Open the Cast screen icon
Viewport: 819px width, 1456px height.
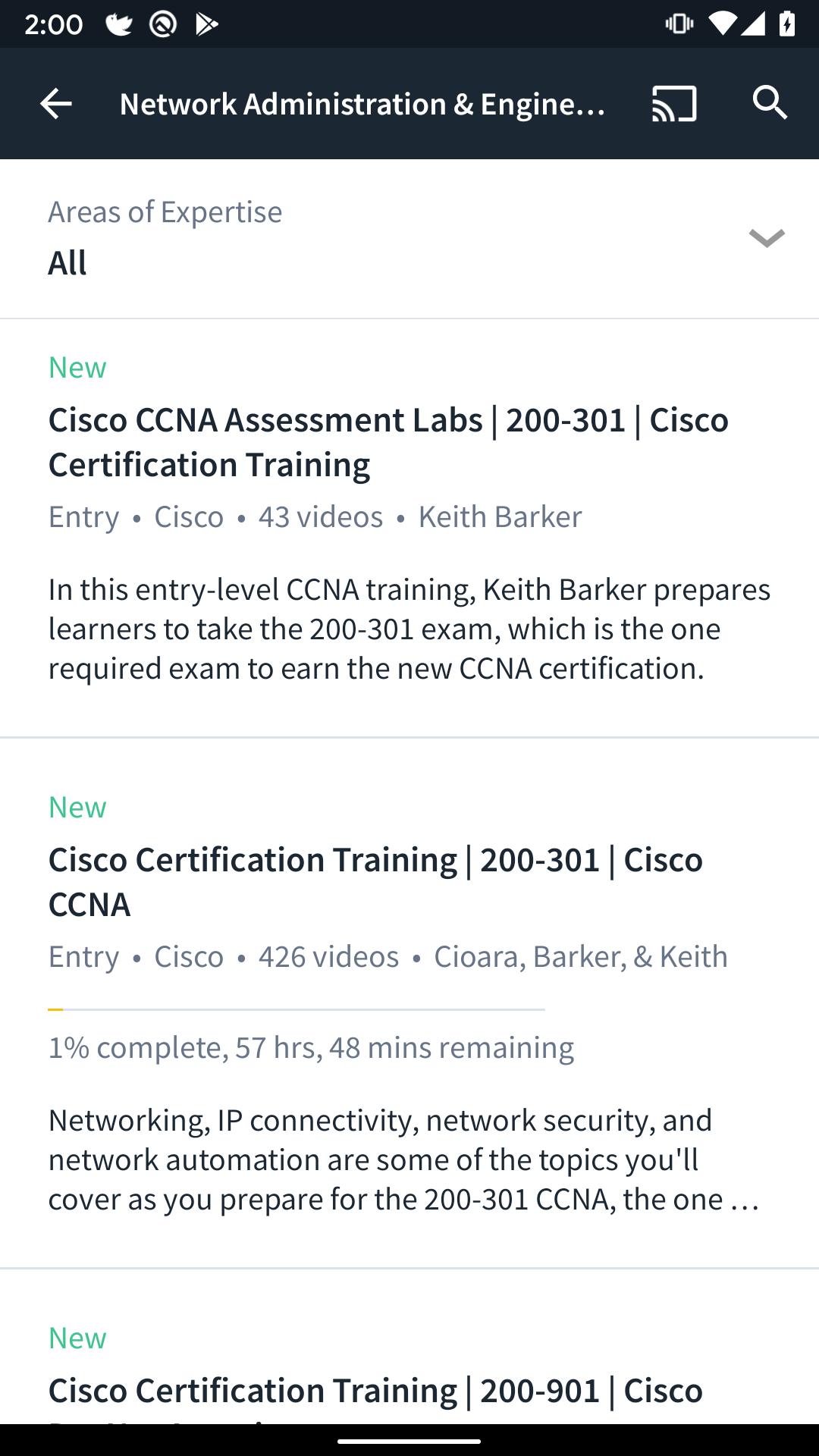click(x=674, y=104)
